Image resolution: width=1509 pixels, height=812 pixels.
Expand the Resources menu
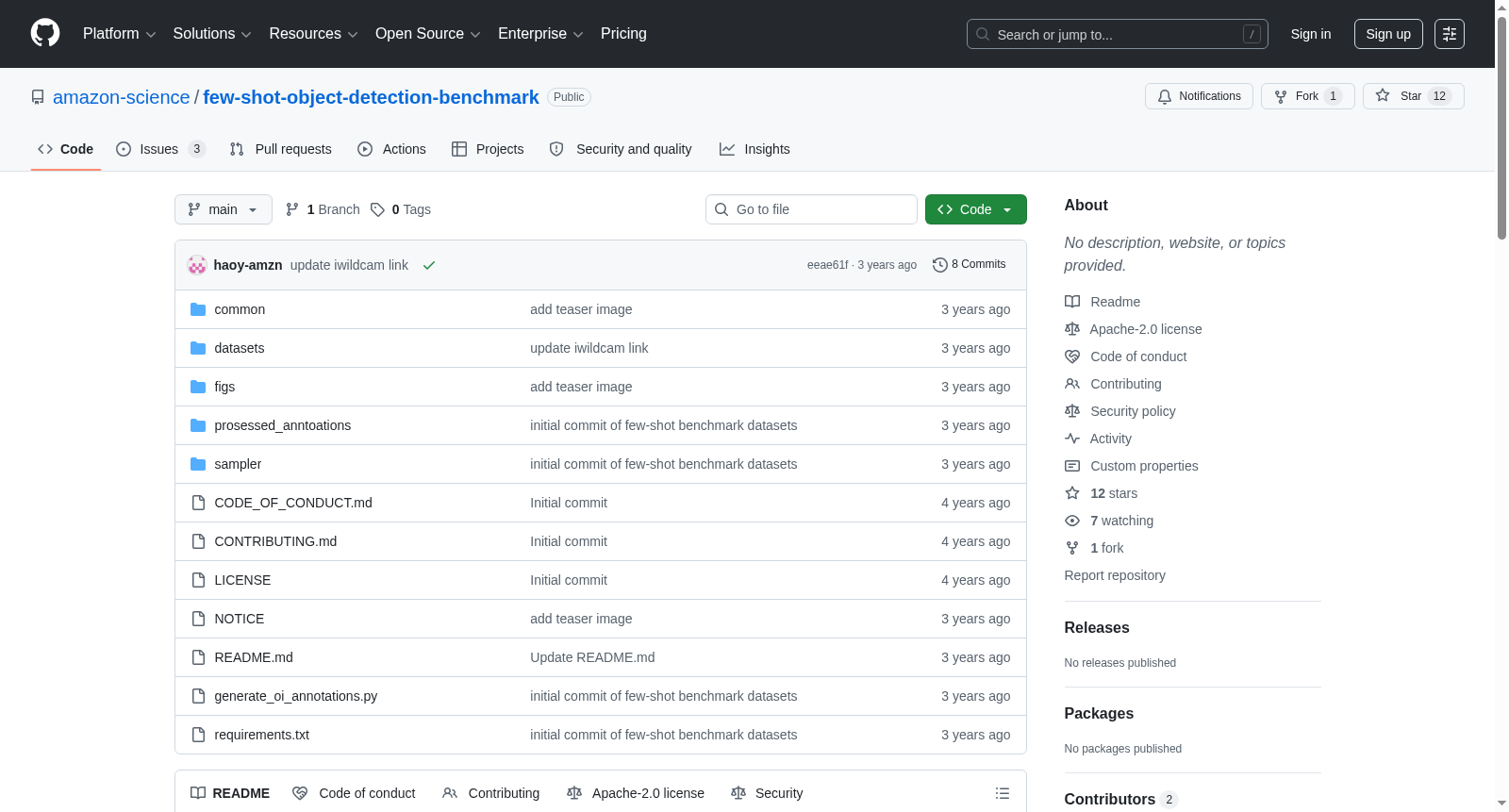313,34
